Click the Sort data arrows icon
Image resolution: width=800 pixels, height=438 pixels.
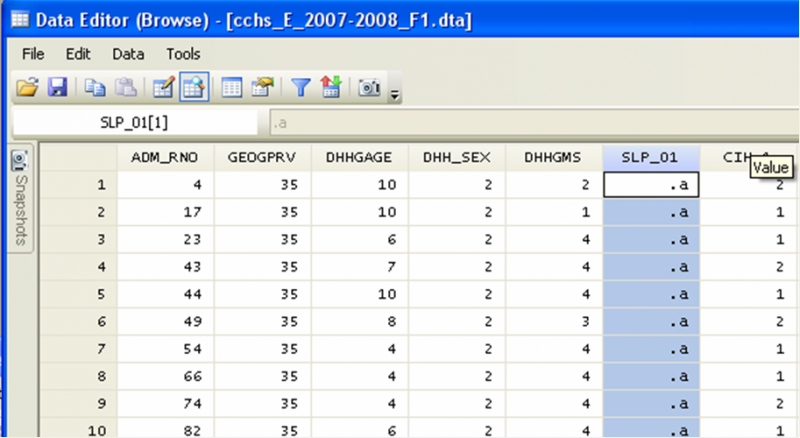click(330, 88)
